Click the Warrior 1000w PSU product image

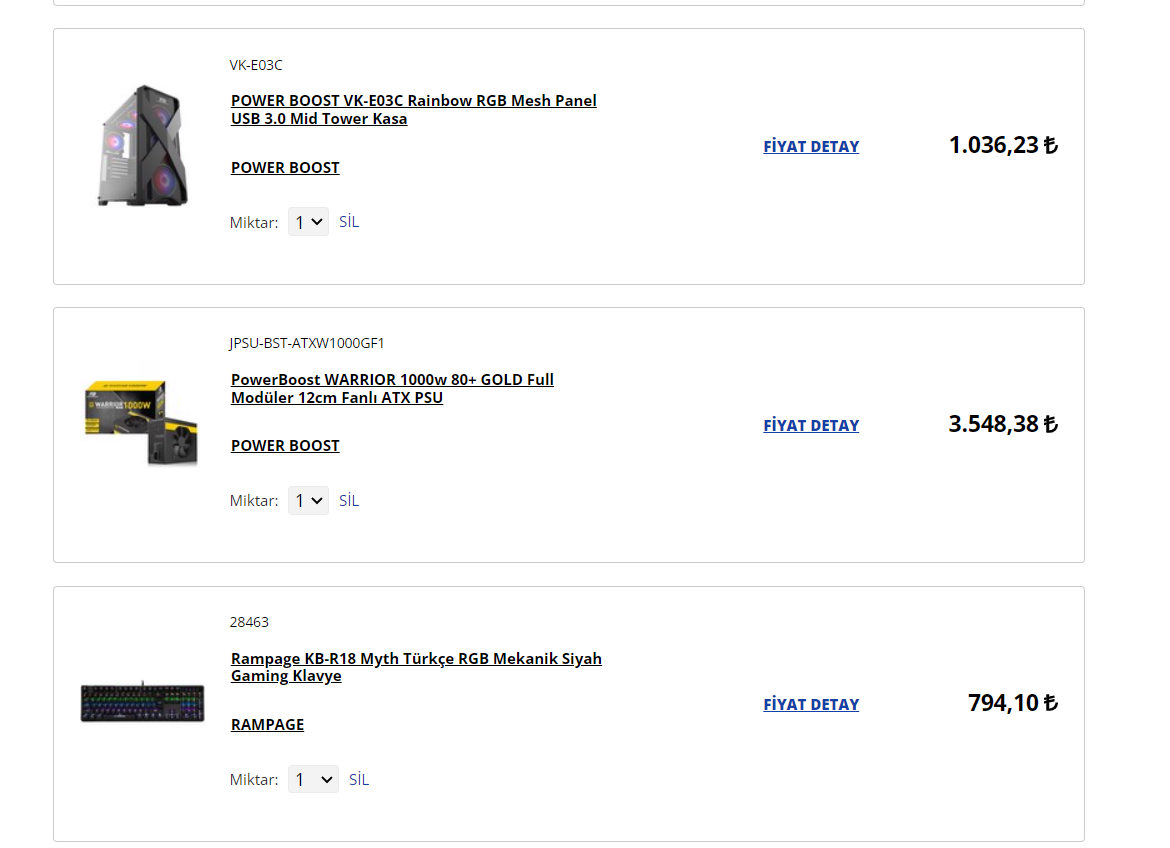(142, 424)
